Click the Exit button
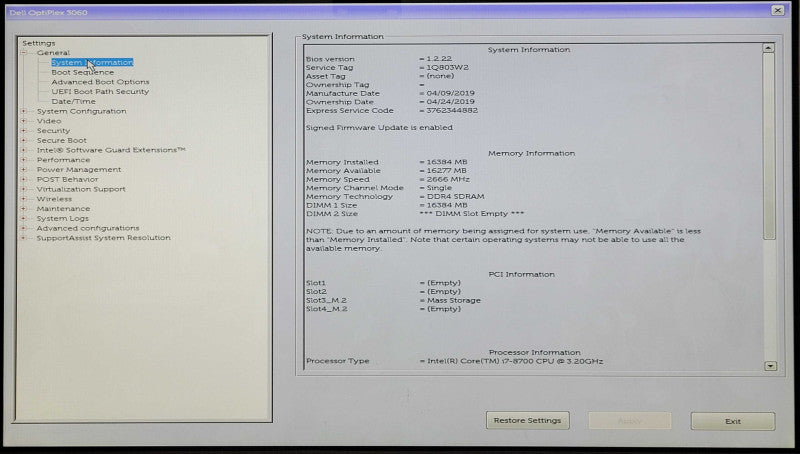Screen dimensions: 800x454 click(733, 421)
